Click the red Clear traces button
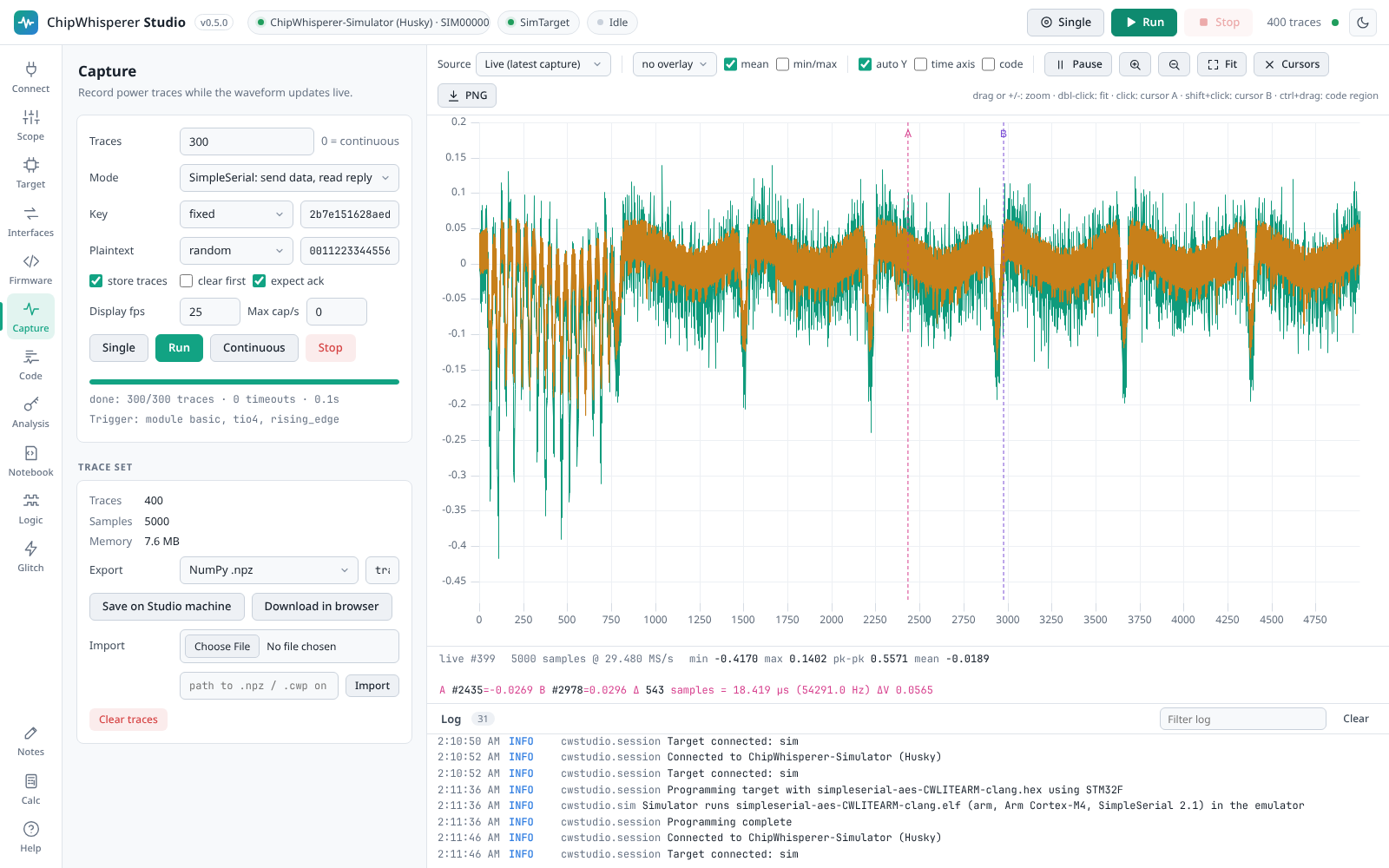The width and height of the screenshot is (1389, 868). coord(128,720)
